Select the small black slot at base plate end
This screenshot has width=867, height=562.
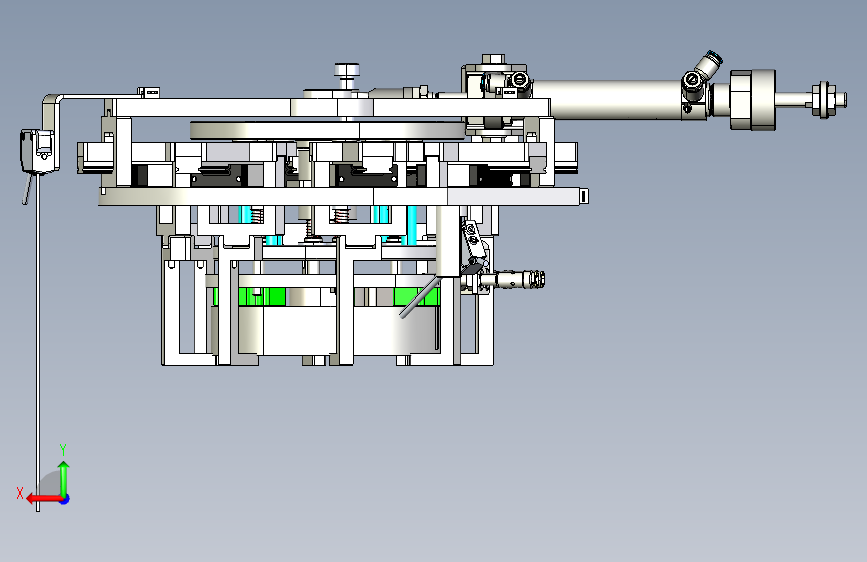coord(583,196)
